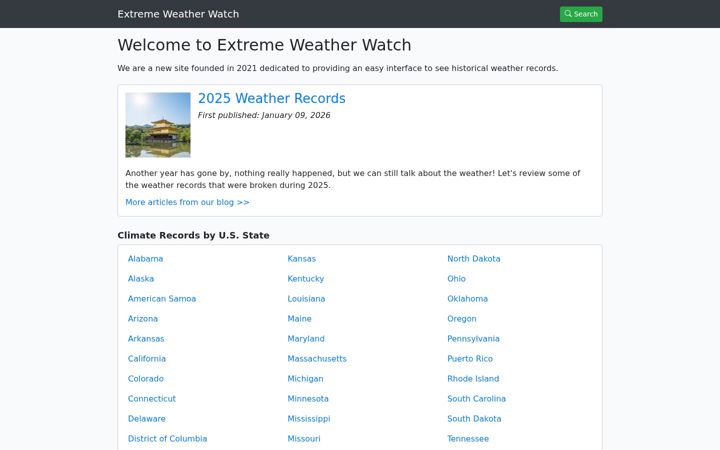Open Kansas climate records
The width and height of the screenshot is (720, 450).
tap(301, 259)
